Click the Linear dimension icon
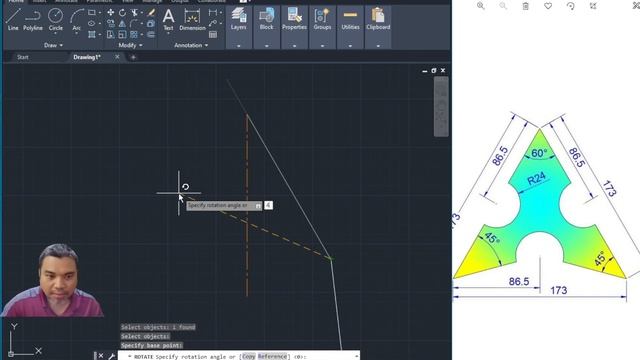Image resolution: width=640 pixels, height=360 pixels. click(213, 13)
